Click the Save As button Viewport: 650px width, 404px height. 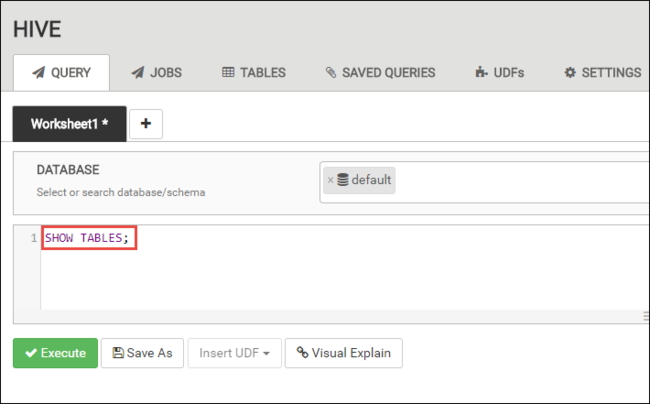coord(142,353)
